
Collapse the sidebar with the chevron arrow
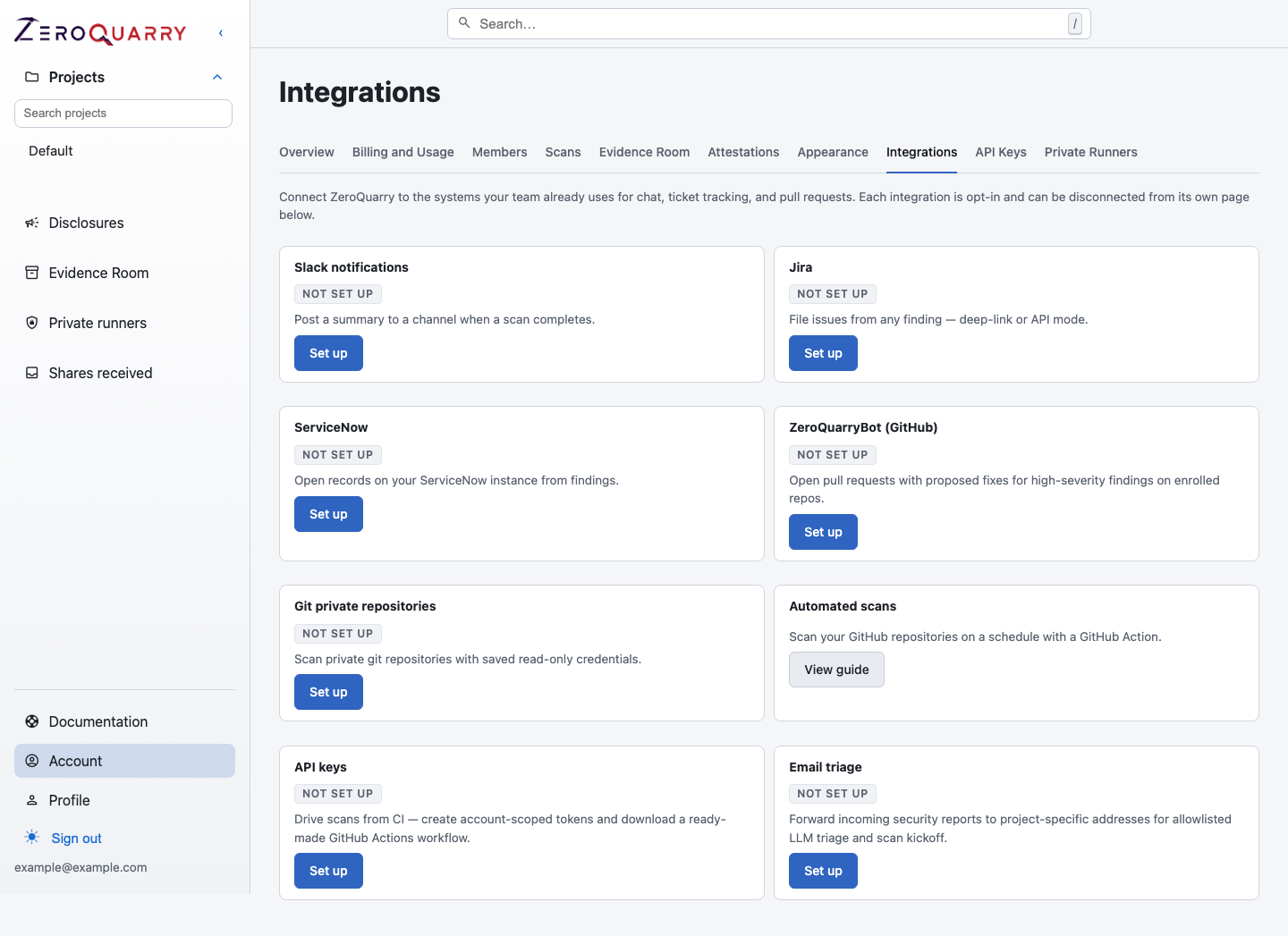tap(221, 33)
